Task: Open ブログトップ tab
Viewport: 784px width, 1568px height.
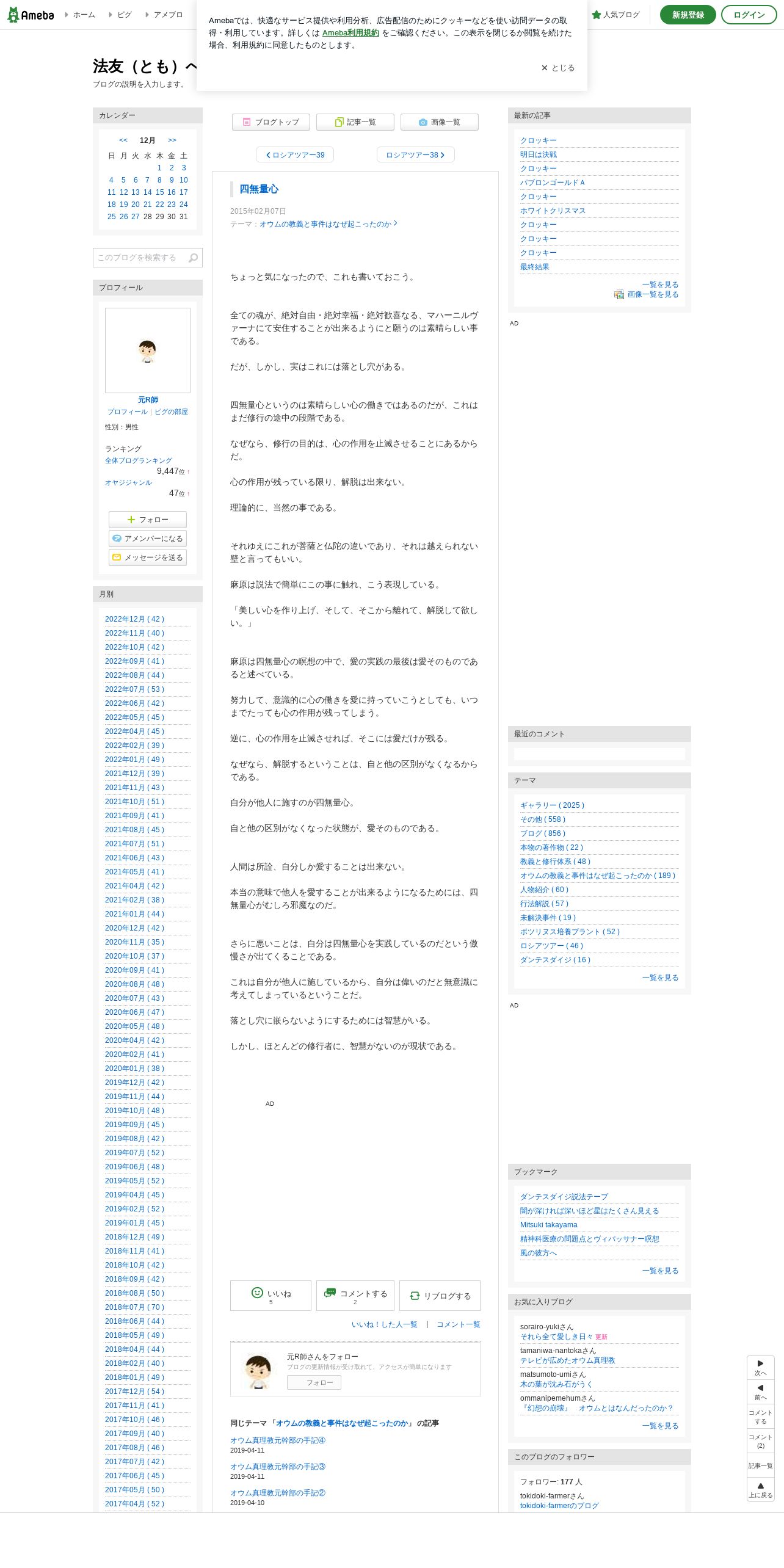Action: click(271, 122)
